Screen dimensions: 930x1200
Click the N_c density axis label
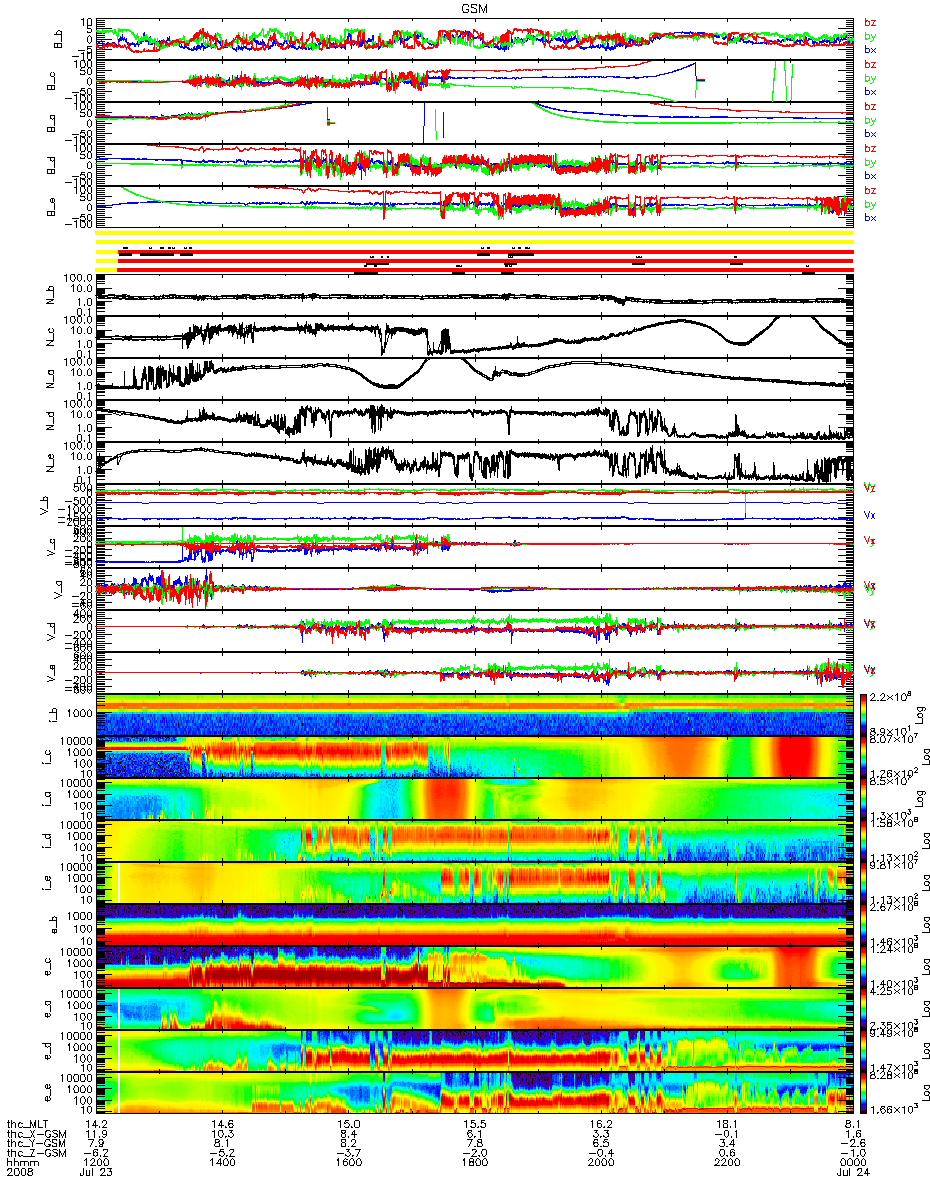[x=50, y=337]
